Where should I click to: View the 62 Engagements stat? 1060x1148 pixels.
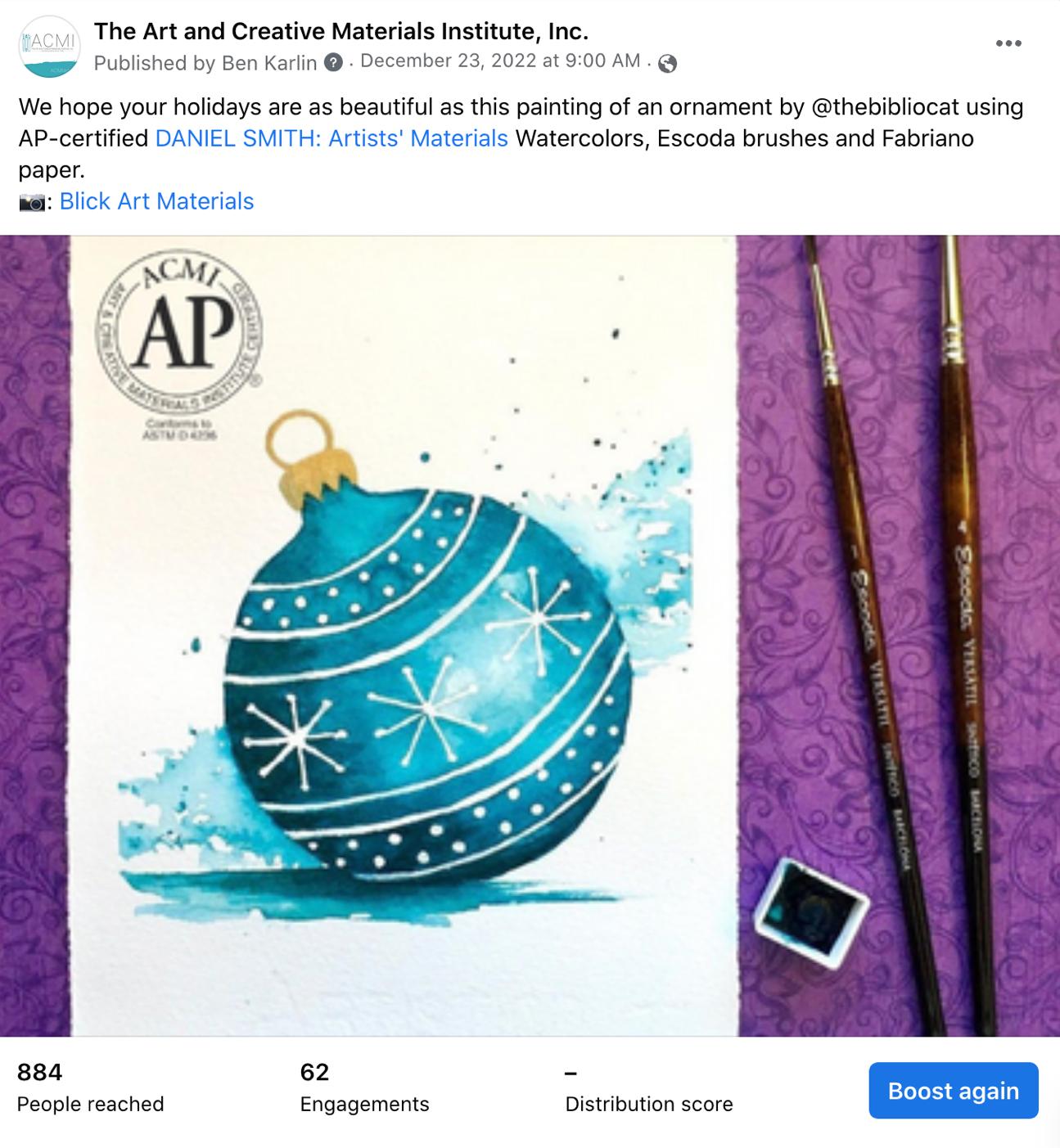point(364,1087)
